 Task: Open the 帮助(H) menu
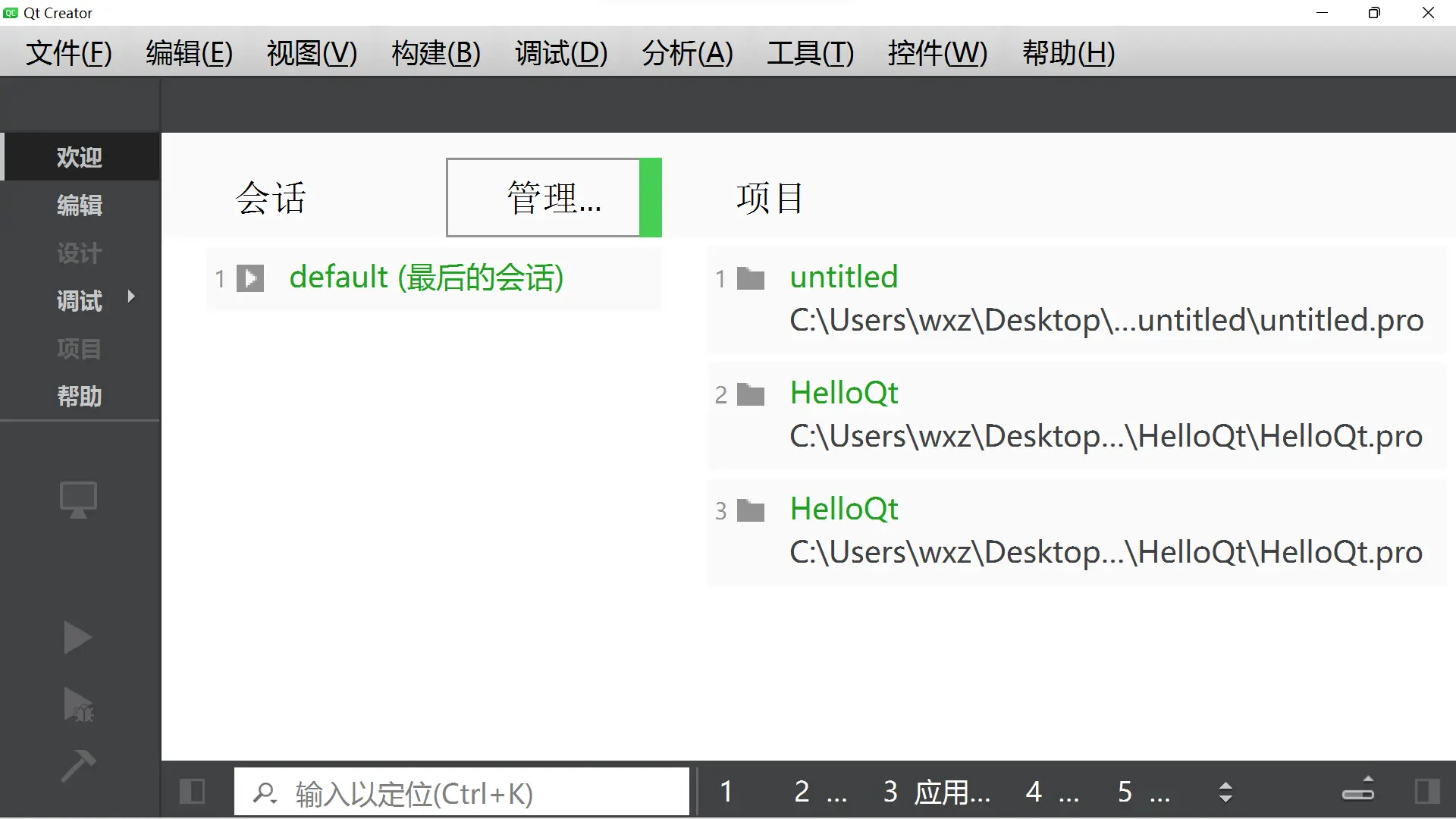point(1068,53)
